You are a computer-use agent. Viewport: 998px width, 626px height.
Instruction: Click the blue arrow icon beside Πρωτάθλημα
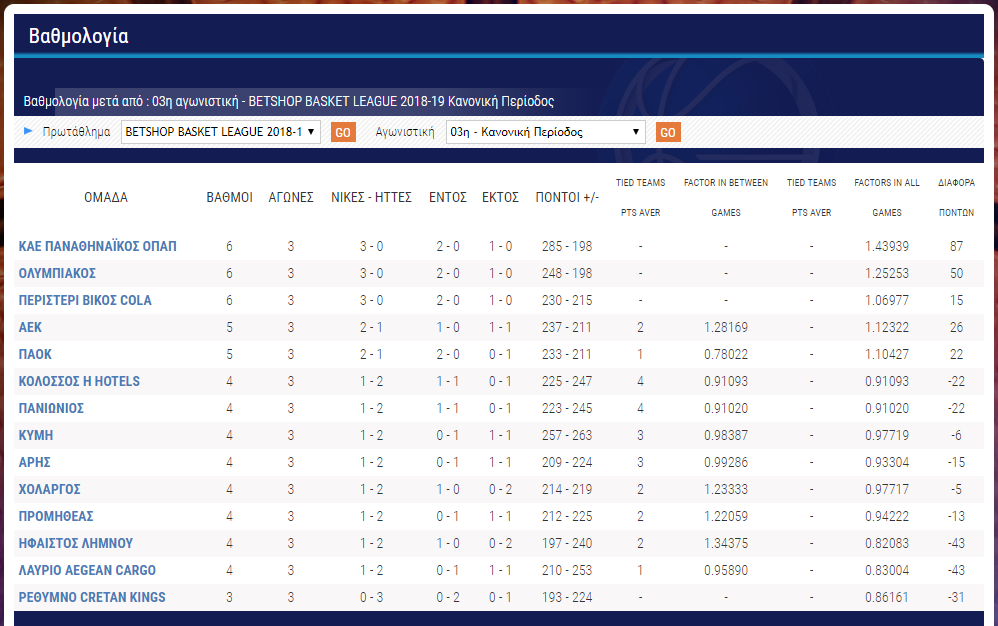(28, 131)
